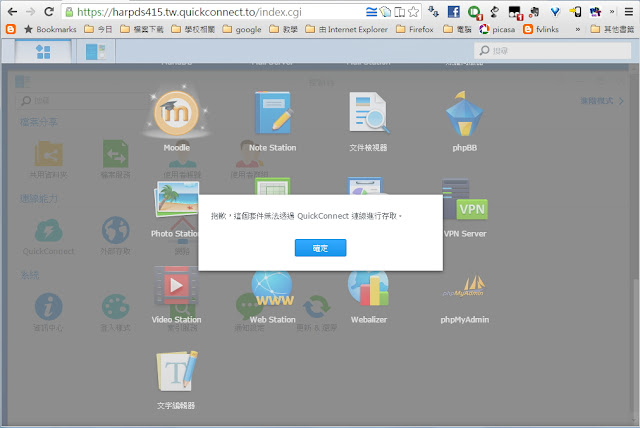Bookmark this page with the star
Viewport: 640px width, 428px height.
[413, 12]
